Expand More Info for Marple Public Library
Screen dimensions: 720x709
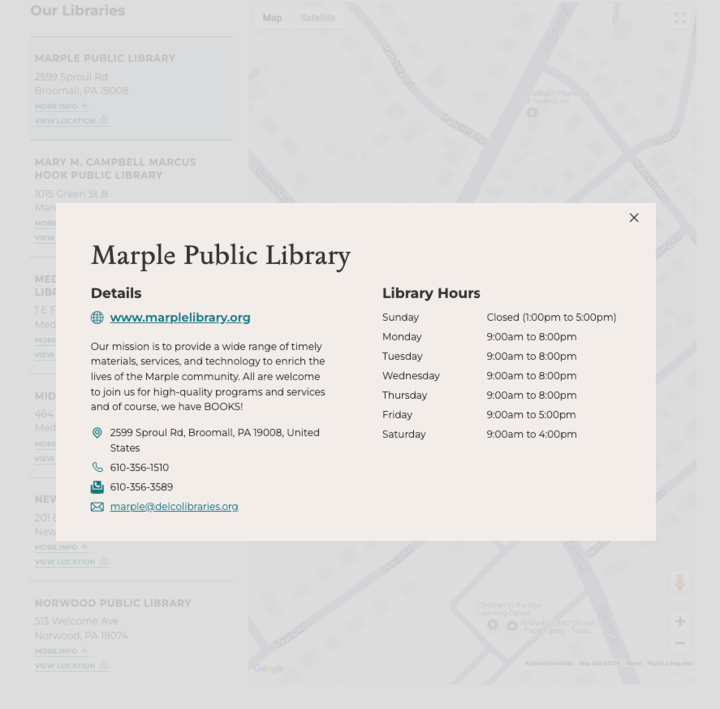[x=61, y=106]
